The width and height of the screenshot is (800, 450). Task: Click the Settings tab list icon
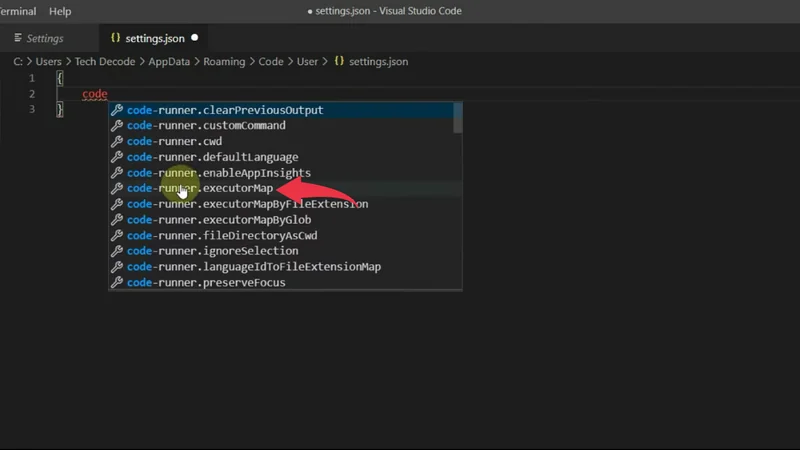(17, 38)
